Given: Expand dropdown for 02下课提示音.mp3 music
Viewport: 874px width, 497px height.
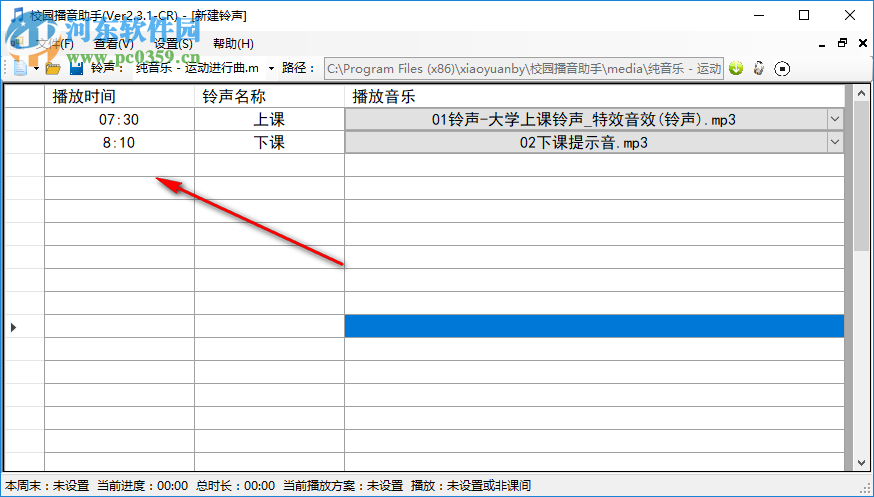Looking at the screenshot, I should coord(834,143).
